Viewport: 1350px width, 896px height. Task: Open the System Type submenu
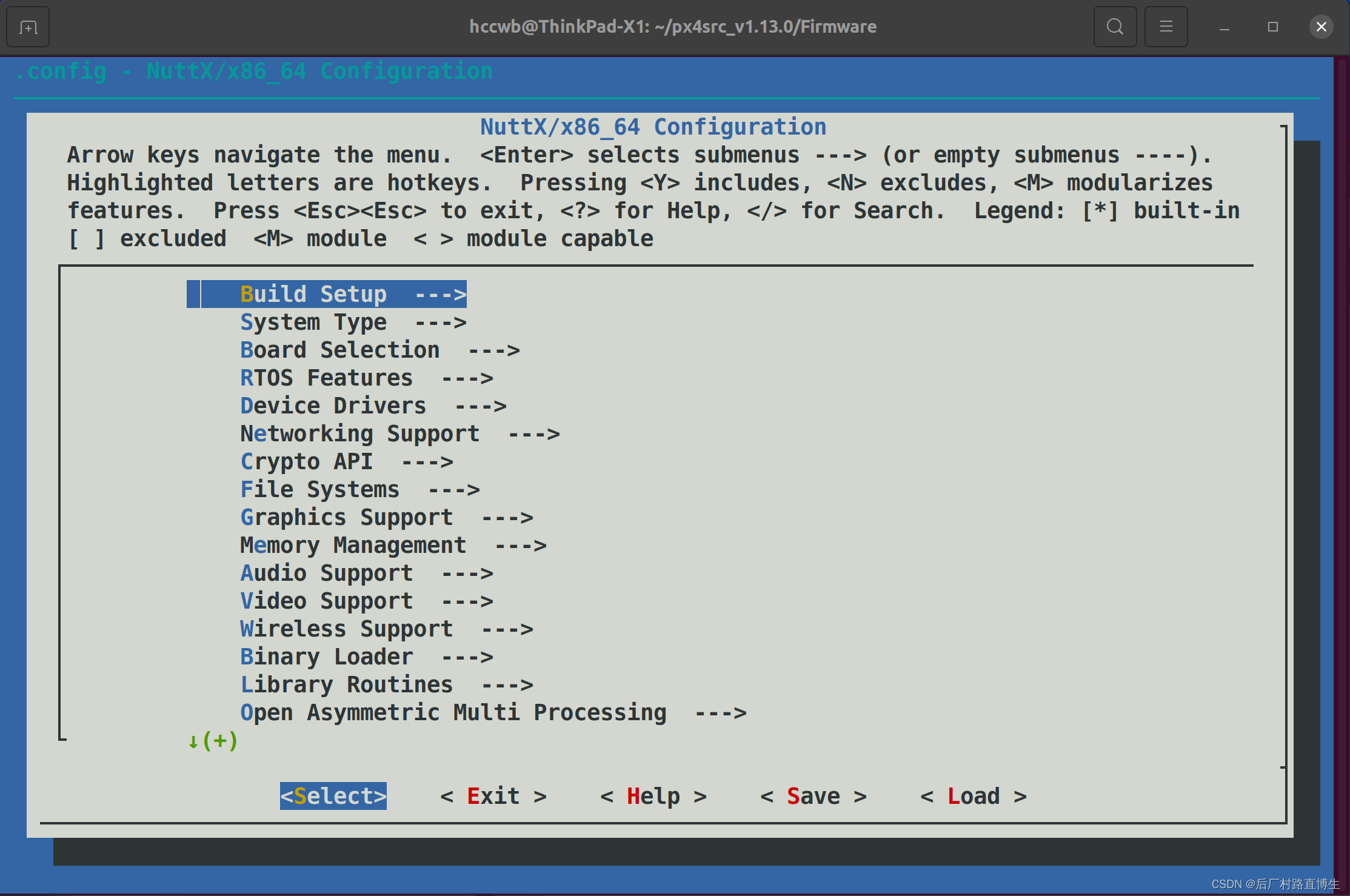point(353,323)
